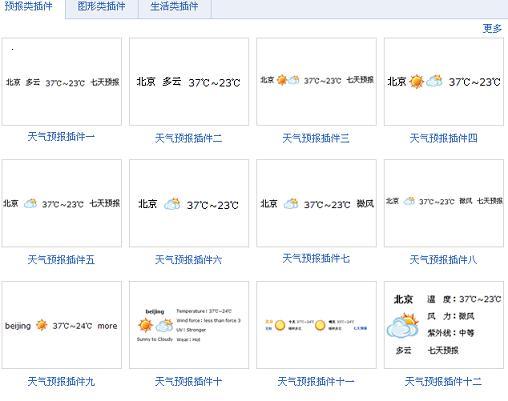The width and height of the screenshot is (508, 401).
Task: Click the sun icon in plugin ten preview
Action: (x=146, y=325)
